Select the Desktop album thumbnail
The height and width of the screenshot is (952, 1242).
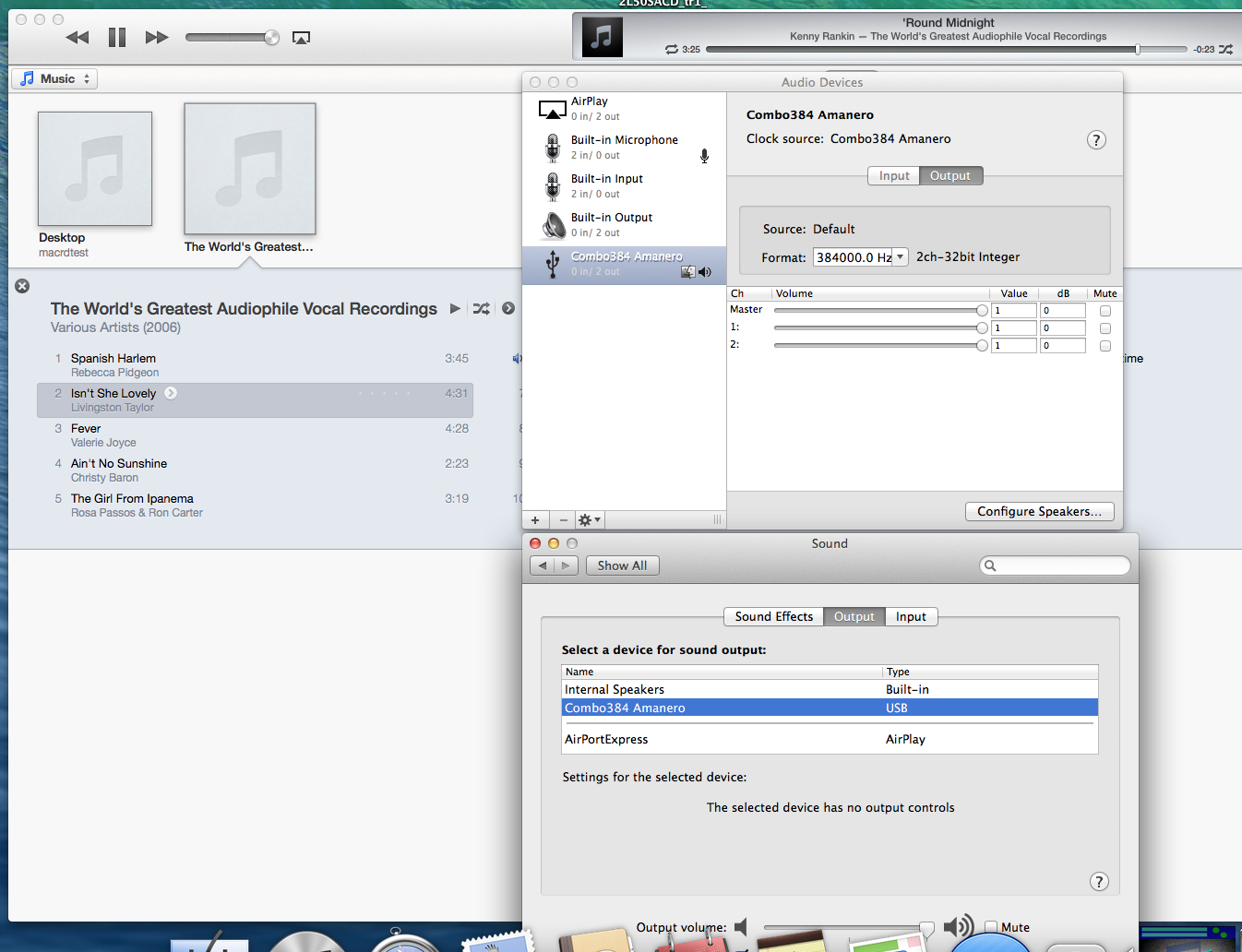pos(95,169)
